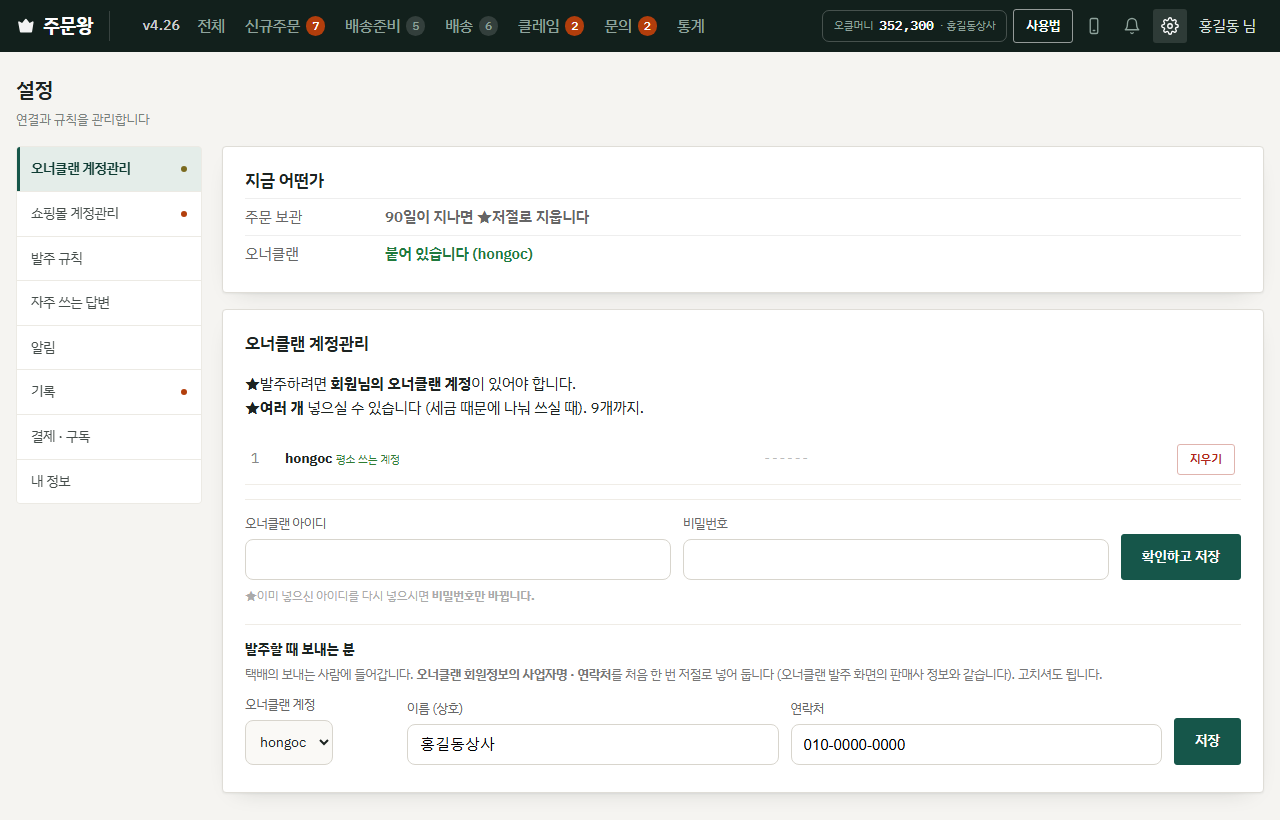Click 90일이 지나면 저절로 지웁니다 text

[x=487, y=217]
